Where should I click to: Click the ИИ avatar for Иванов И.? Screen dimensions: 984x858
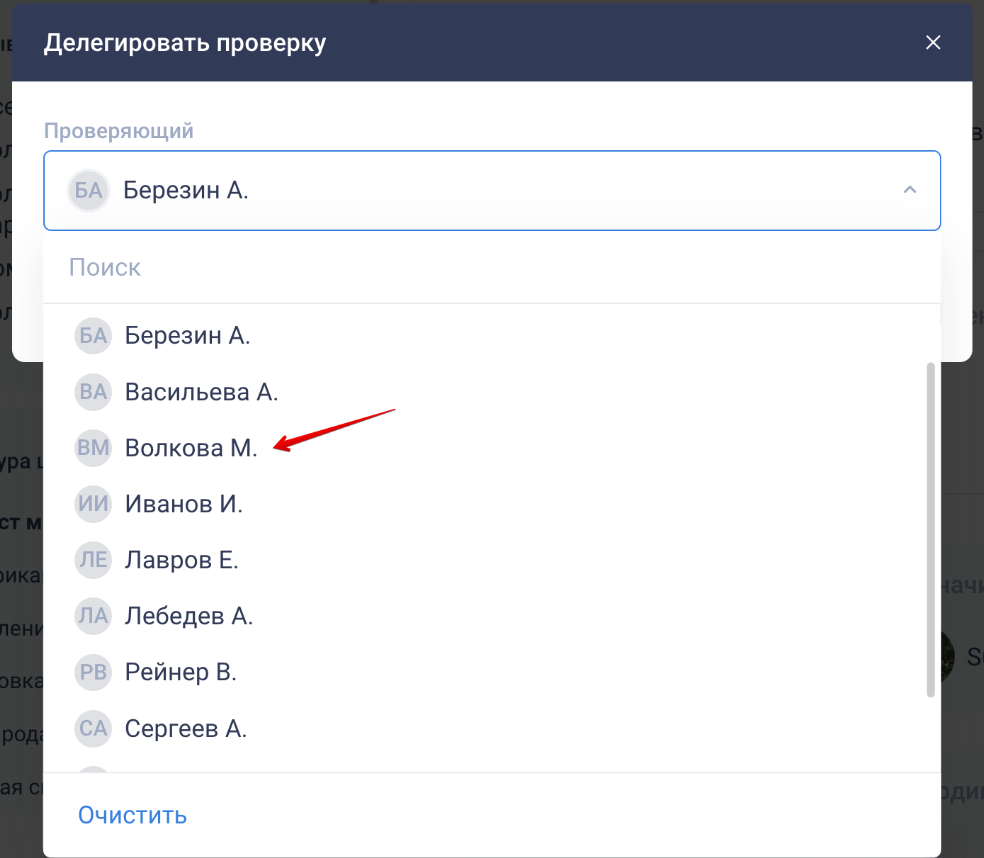coord(93,504)
